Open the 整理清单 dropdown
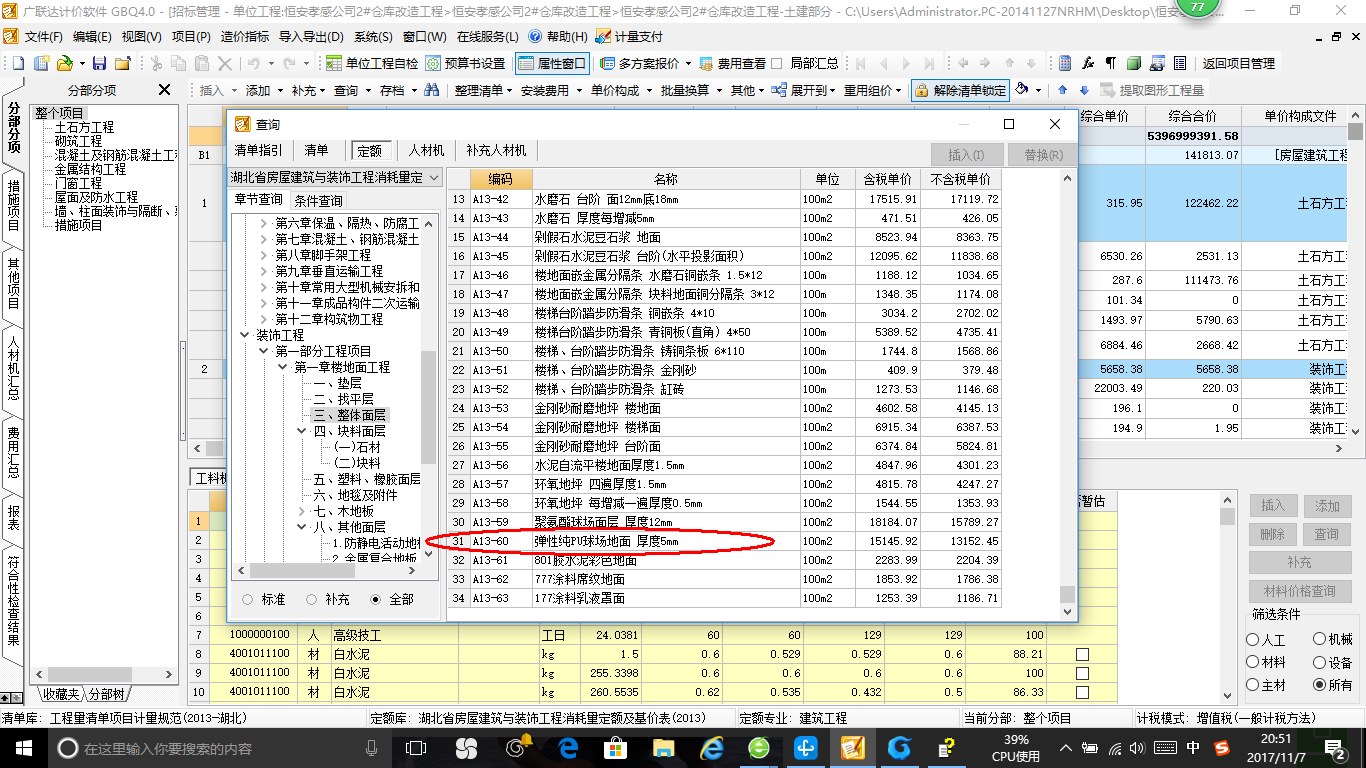This screenshot has width=1366, height=768. click(484, 90)
